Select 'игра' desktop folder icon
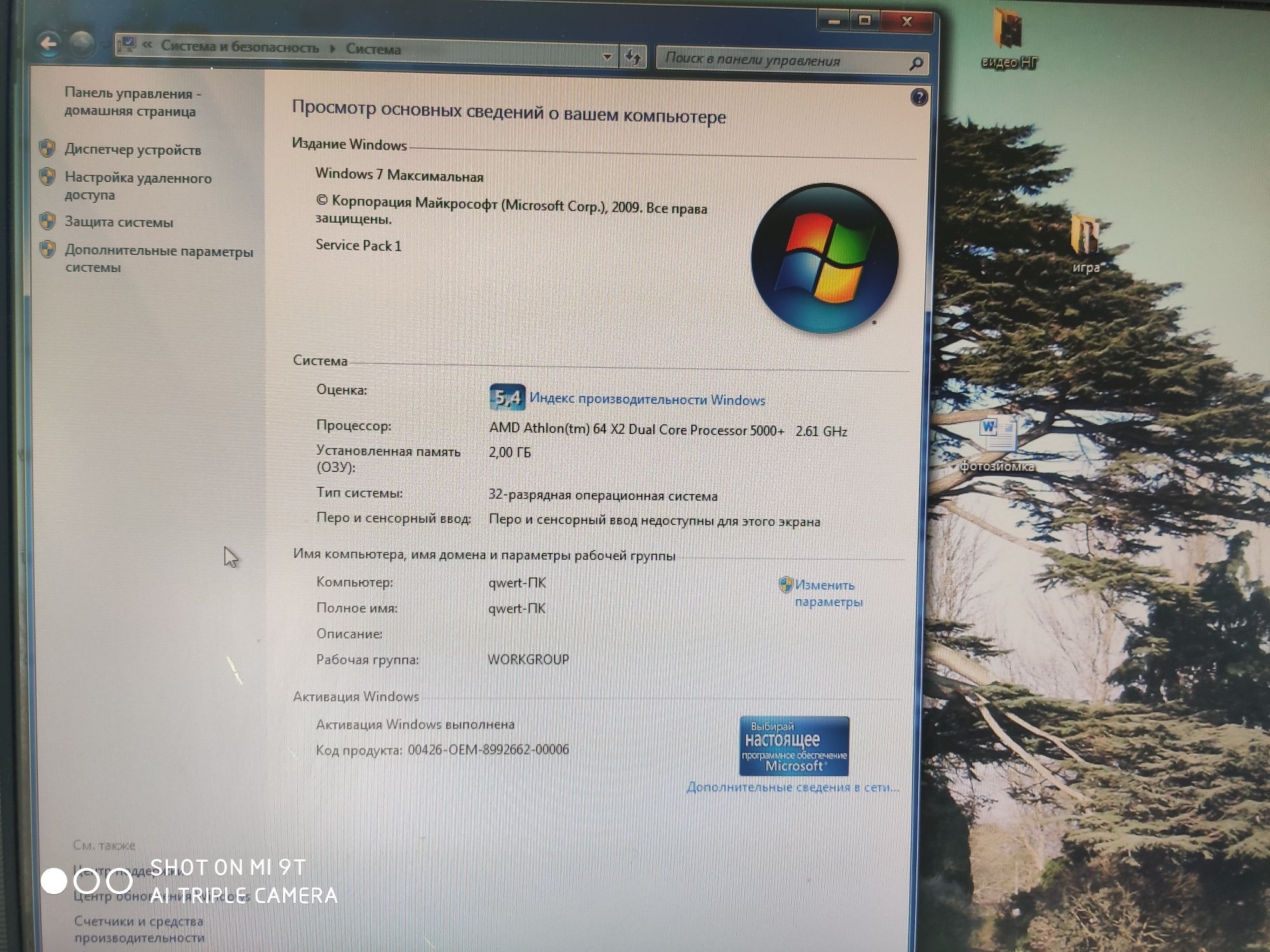Viewport: 1270px width, 952px height. click(1085, 244)
